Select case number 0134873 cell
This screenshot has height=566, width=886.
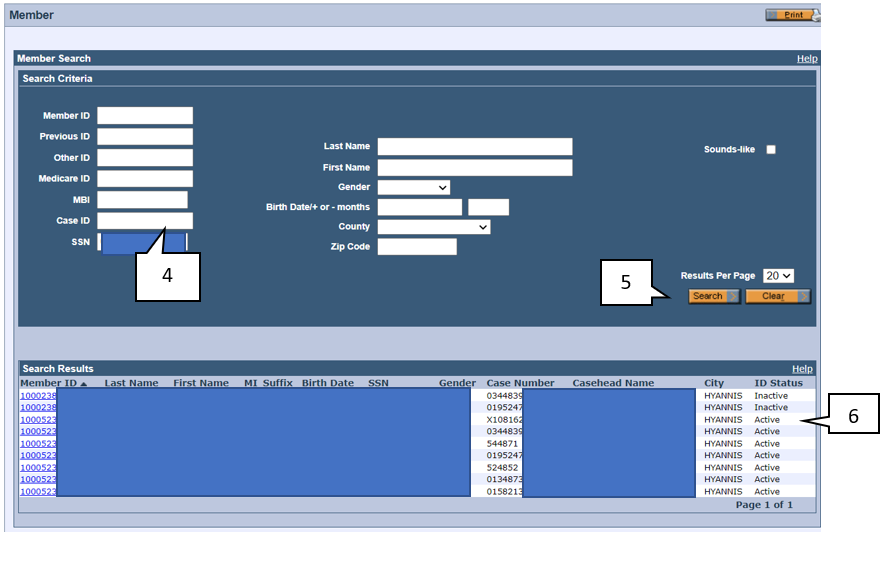[x=505, y=480]
